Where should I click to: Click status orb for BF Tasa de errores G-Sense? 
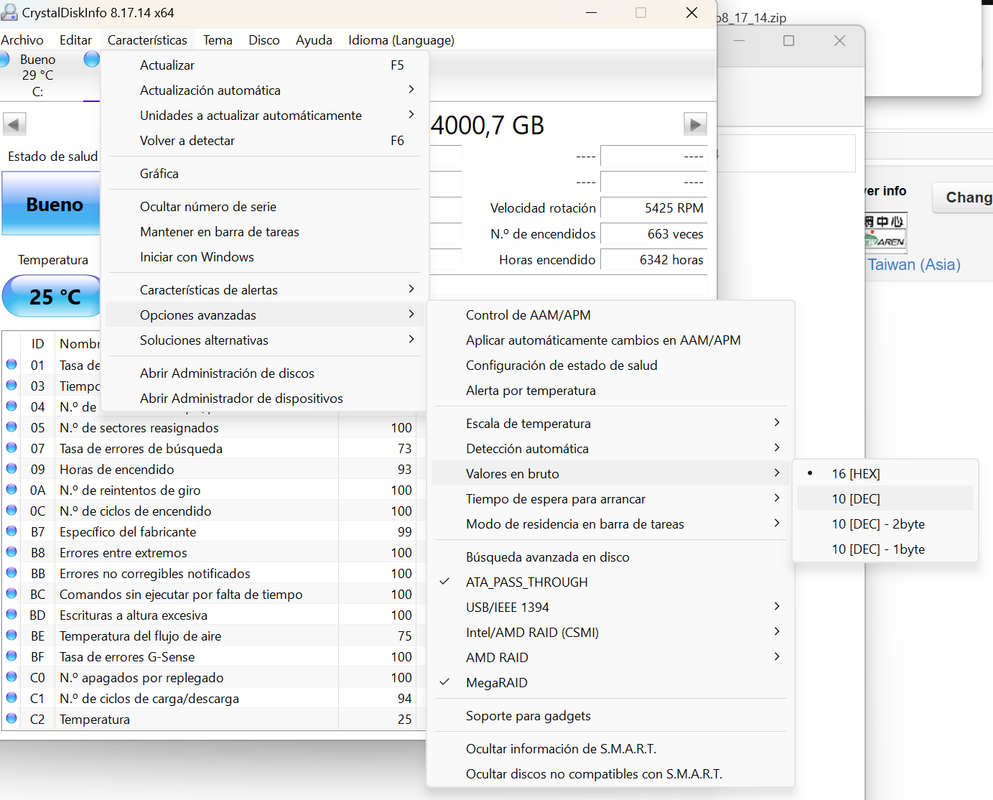(11, 656)
